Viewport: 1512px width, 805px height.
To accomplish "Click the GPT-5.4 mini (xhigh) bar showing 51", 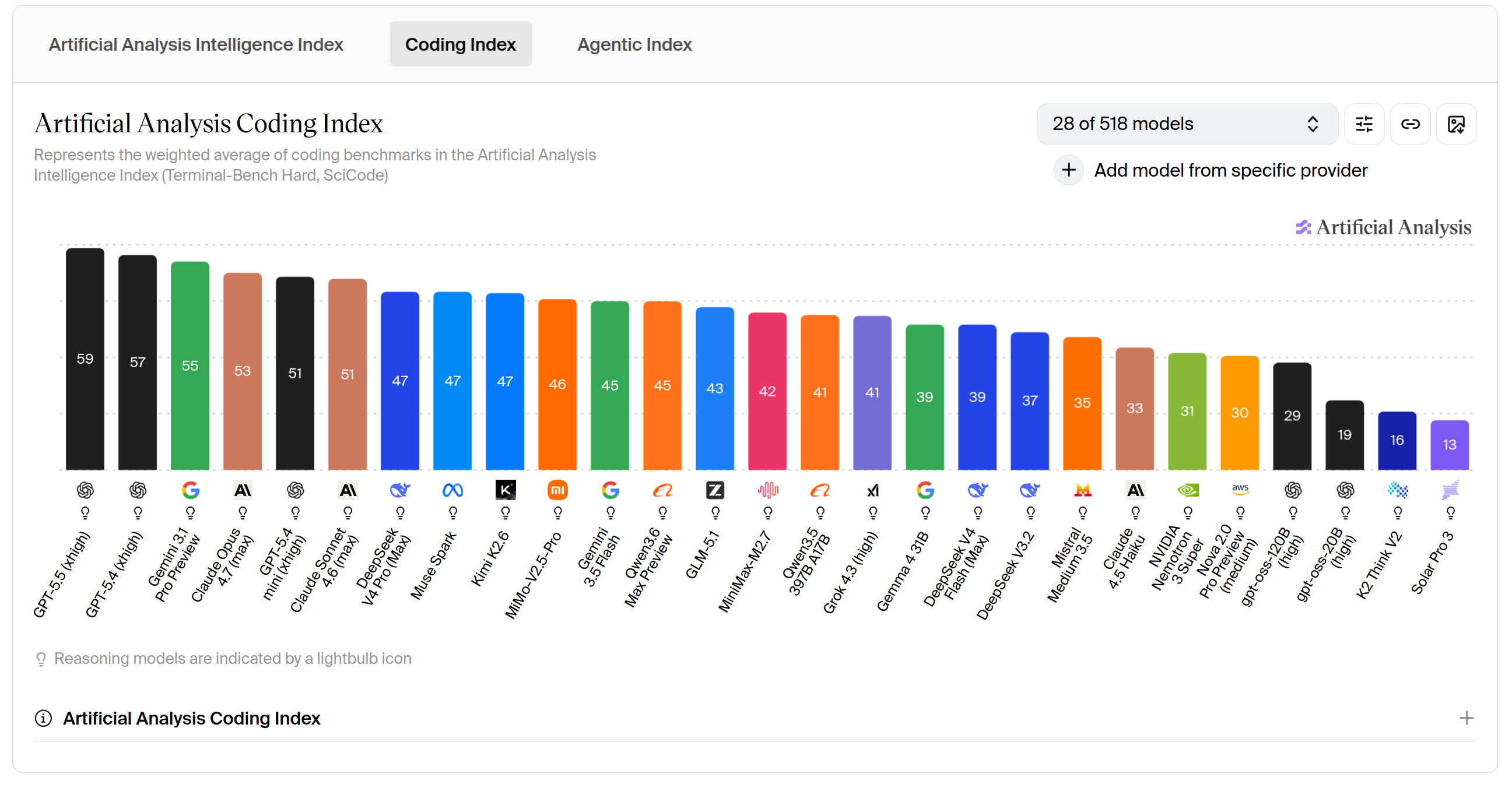I will point(295,374).
